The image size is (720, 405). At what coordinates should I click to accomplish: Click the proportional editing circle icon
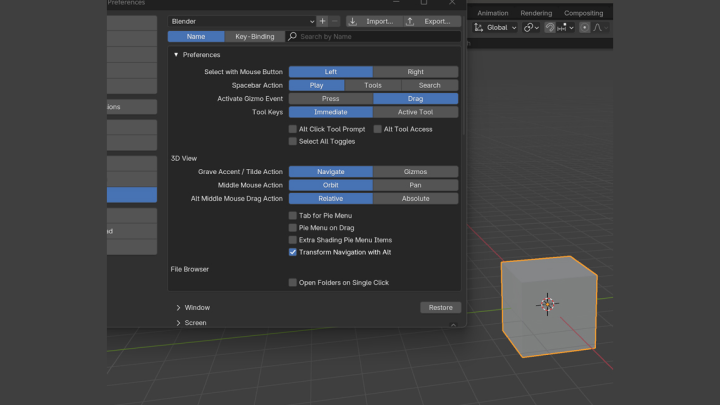point(585,27)
